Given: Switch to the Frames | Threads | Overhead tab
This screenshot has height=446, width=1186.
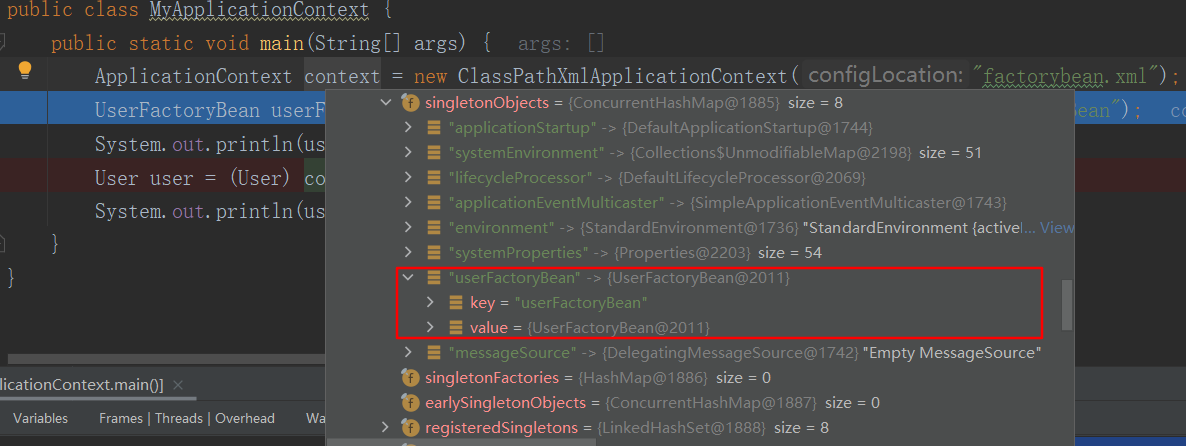Looking at the screenshot, I should 187,418.
